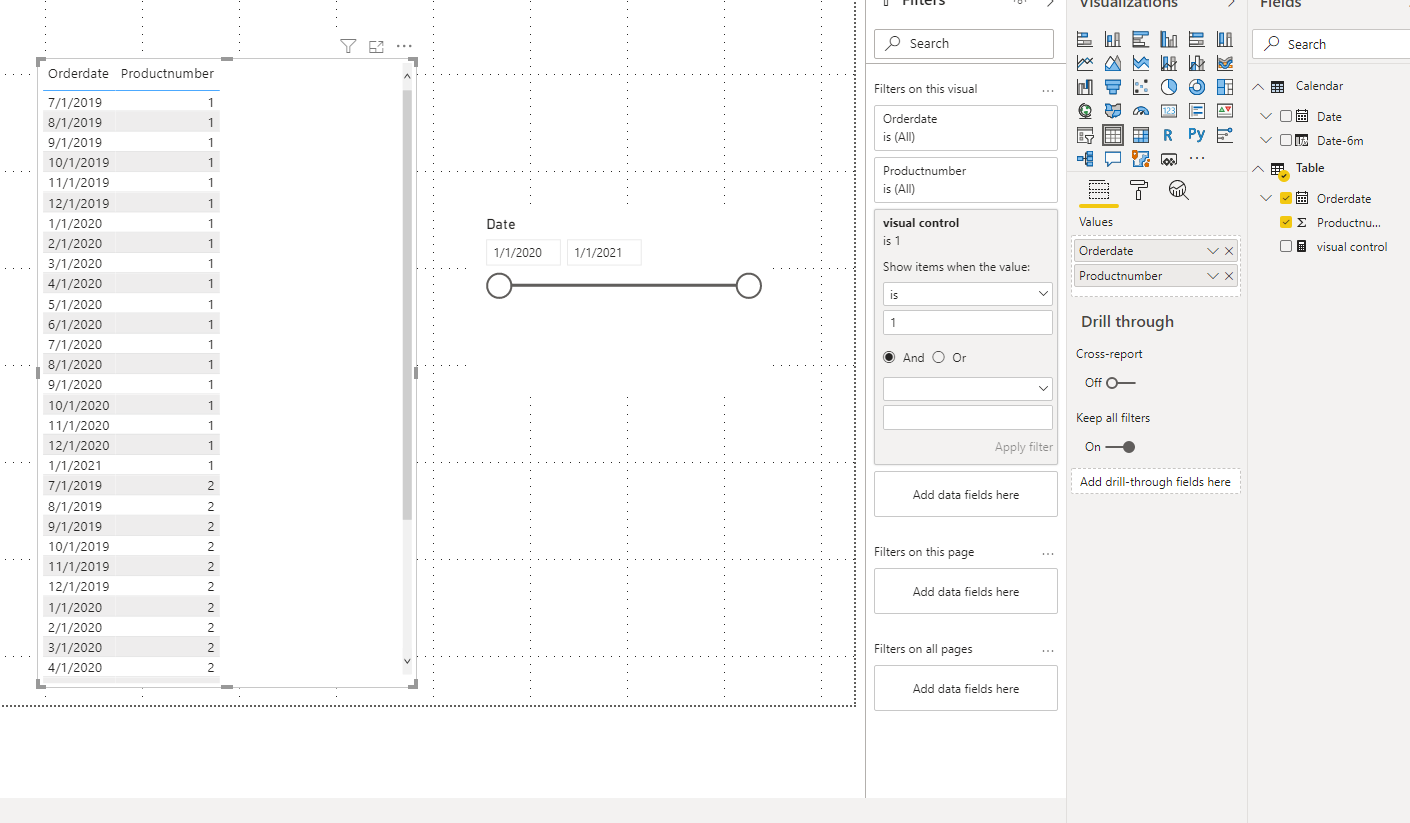This screenshot has width=1410, height=823.
Task: Add a Python visual
Action: 1197,135
